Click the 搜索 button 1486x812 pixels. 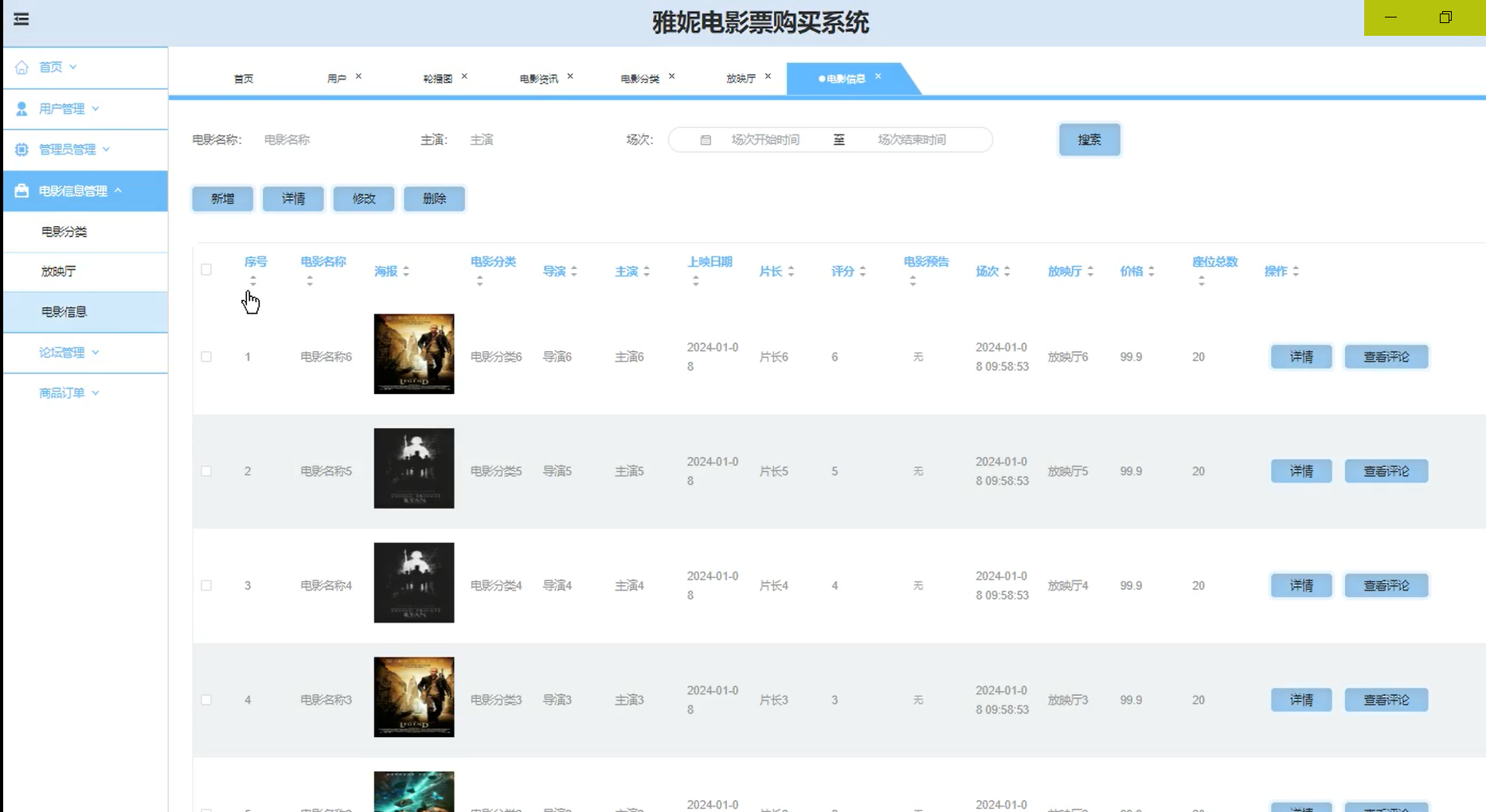tap(1089, 140)
